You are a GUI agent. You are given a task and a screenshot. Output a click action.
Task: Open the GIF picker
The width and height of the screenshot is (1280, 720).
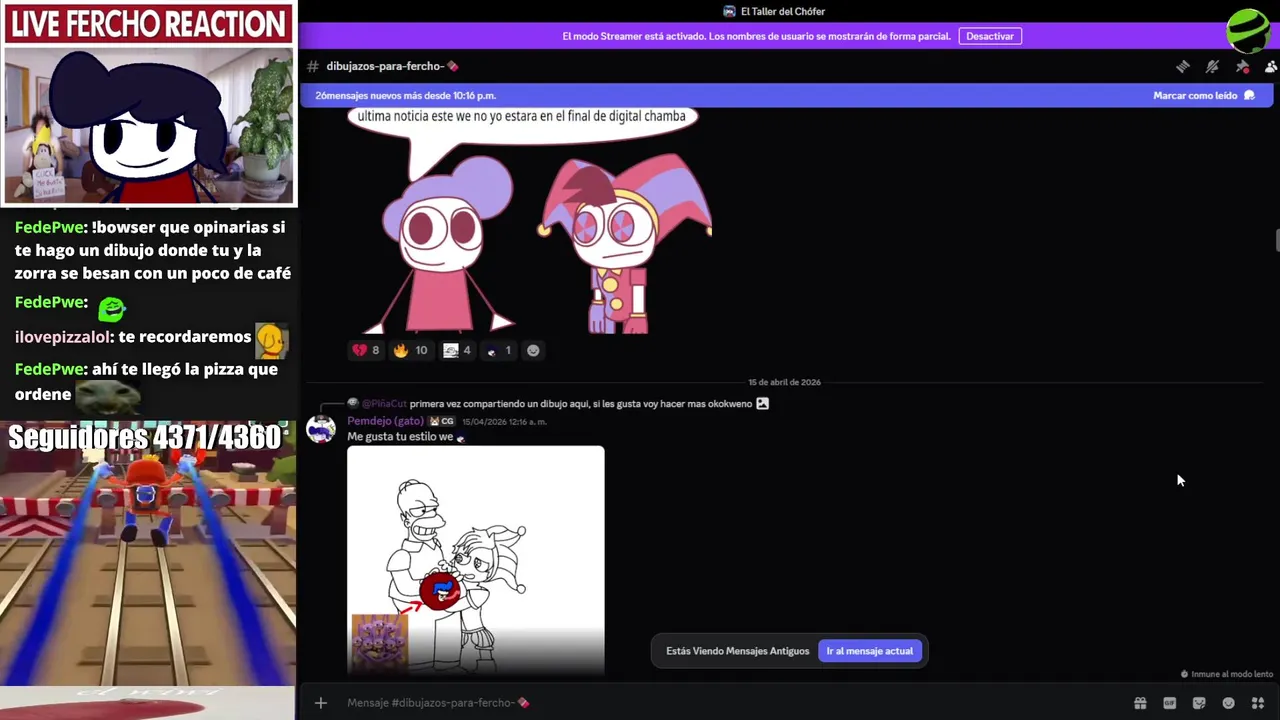coord(1170,703)
